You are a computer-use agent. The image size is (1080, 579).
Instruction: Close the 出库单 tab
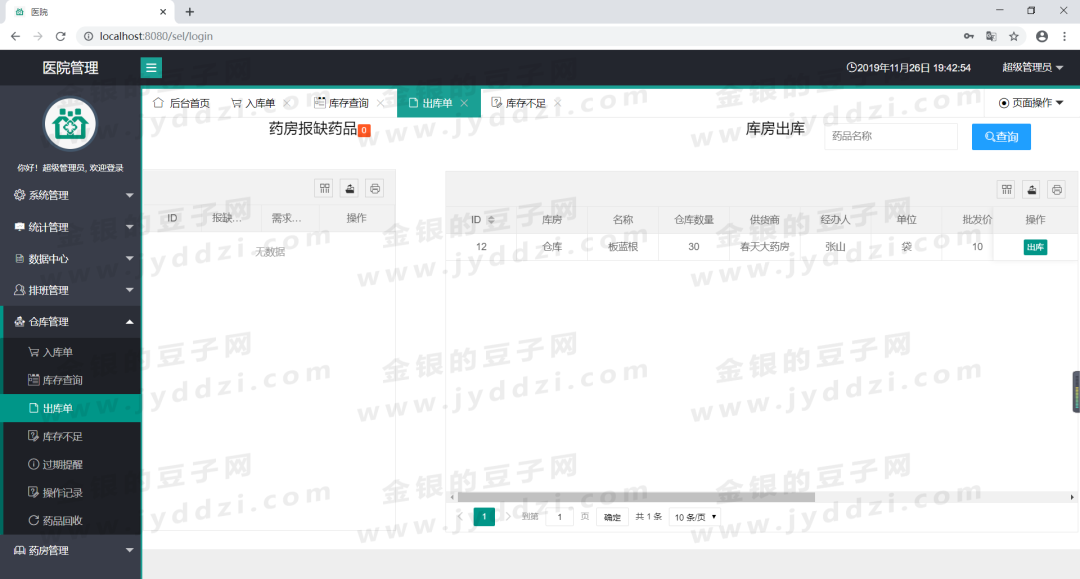(x=464, y=103)
